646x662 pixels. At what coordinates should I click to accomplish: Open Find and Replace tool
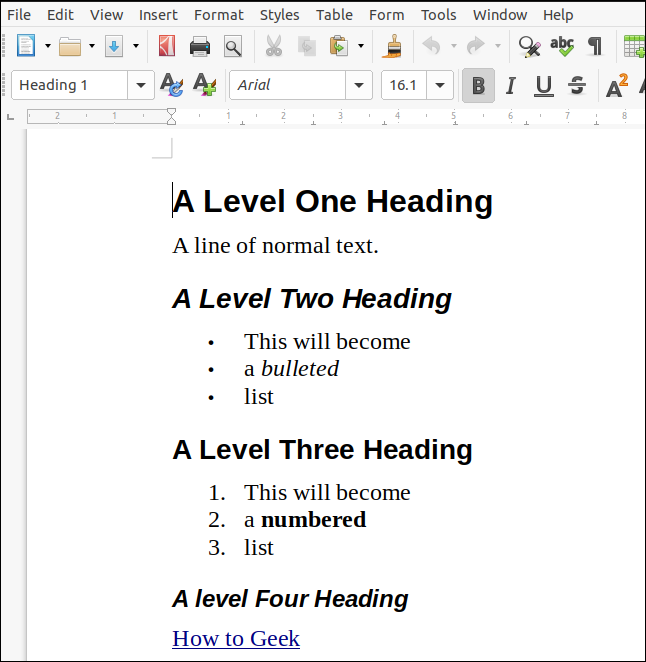pyautogui.click(x=529, y=46)
